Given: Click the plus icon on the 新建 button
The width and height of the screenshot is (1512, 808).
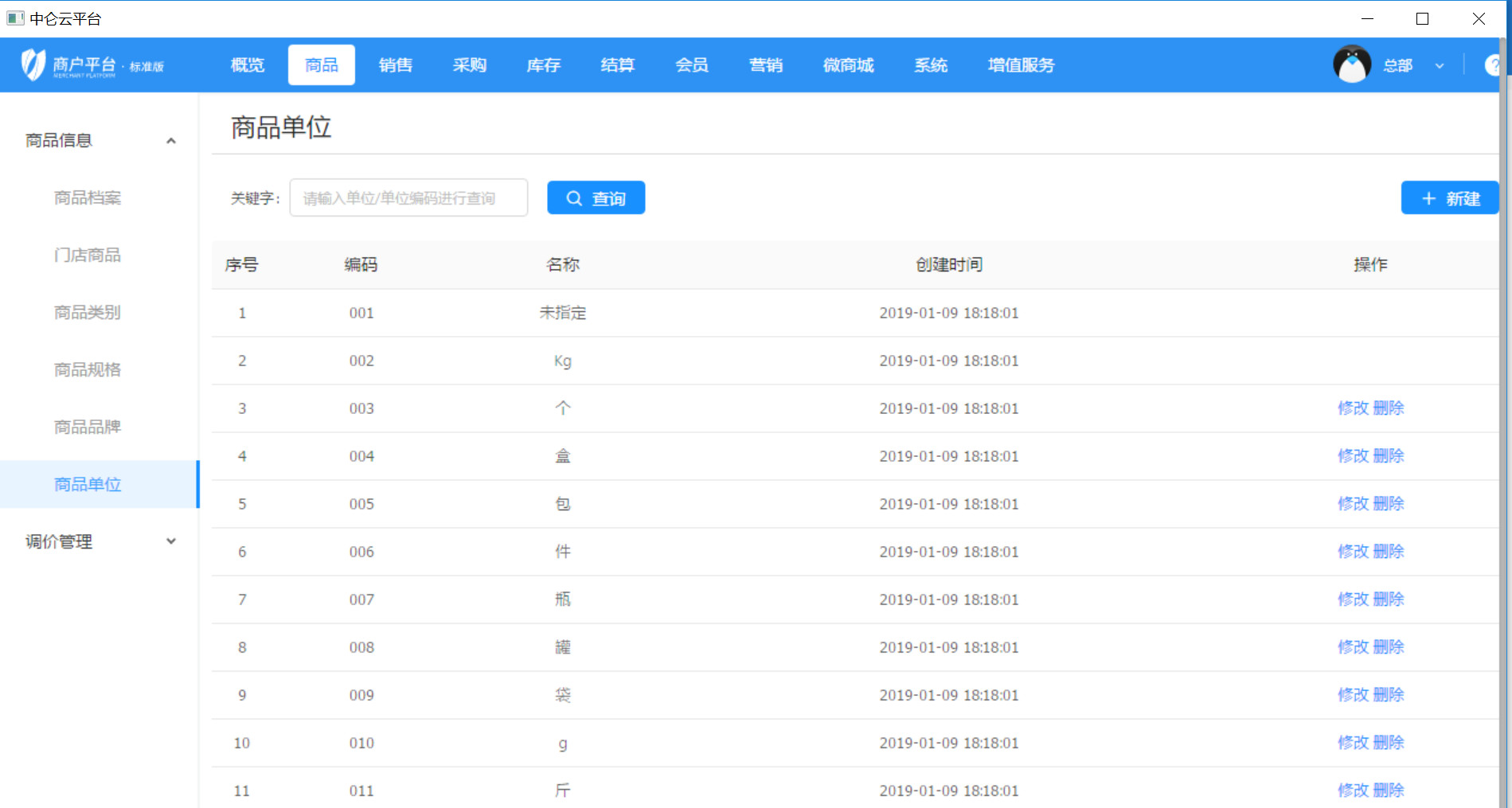Looking at the screenshot, I should (x=1428, y=198).
